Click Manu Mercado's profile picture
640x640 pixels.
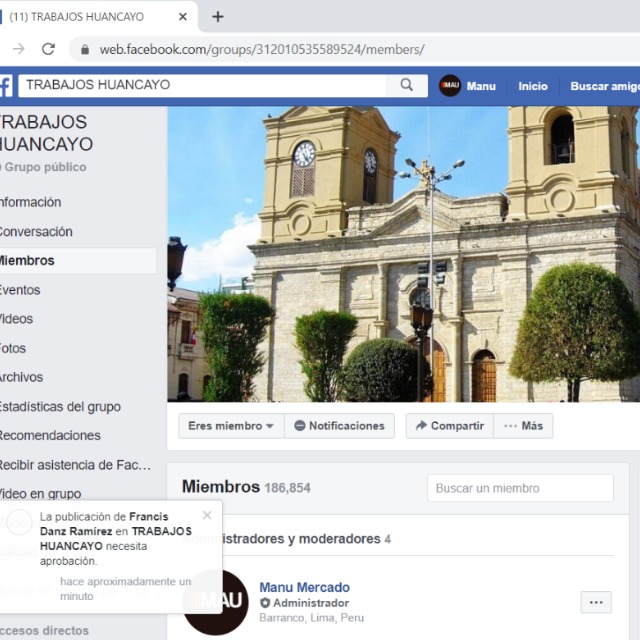coord(216,602)
